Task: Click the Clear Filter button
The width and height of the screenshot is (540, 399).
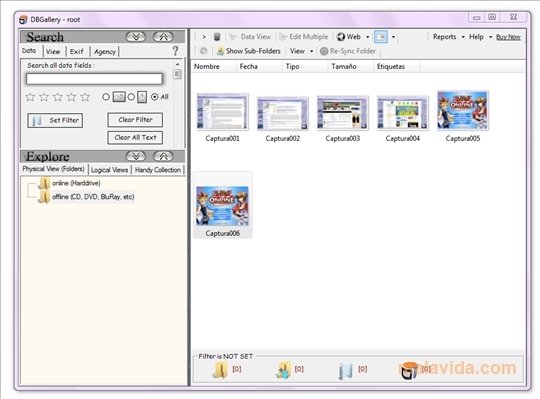Action: [135, 119]
